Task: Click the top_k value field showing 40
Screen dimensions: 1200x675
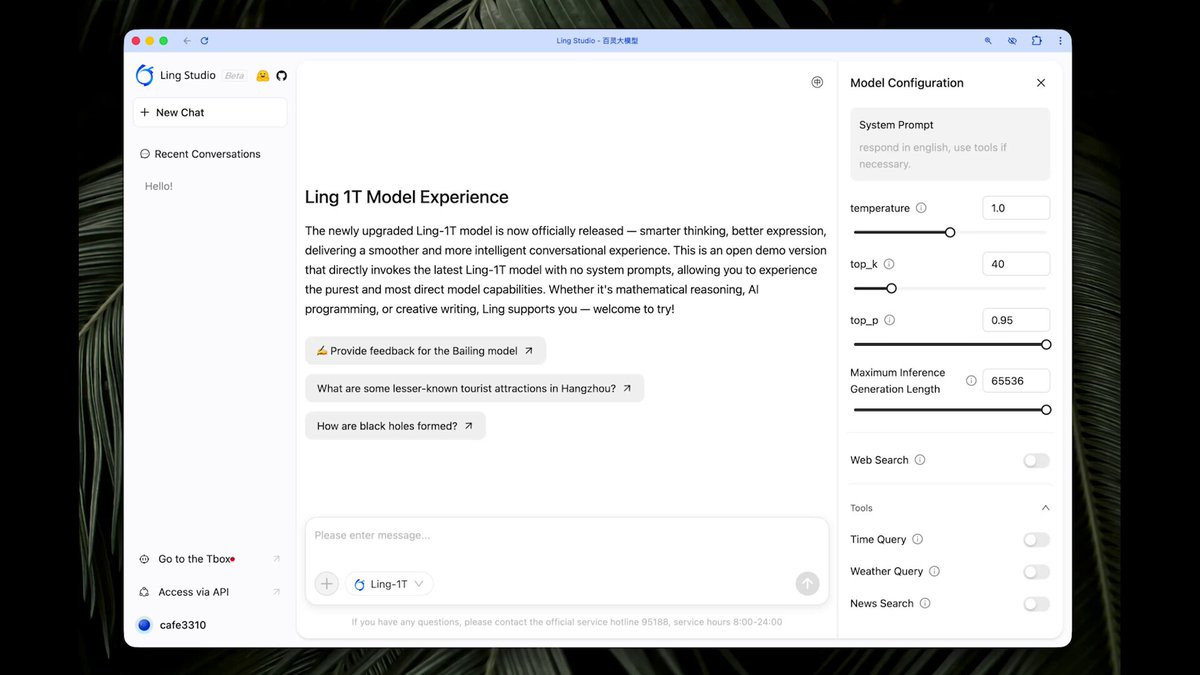Action: point(1016,264)
